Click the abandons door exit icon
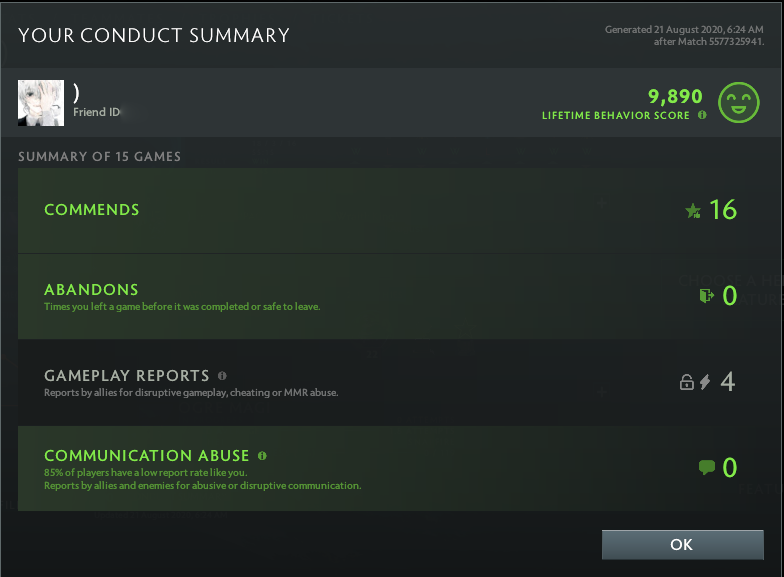Viewport: 784px width, 577px height. point(706,296)
